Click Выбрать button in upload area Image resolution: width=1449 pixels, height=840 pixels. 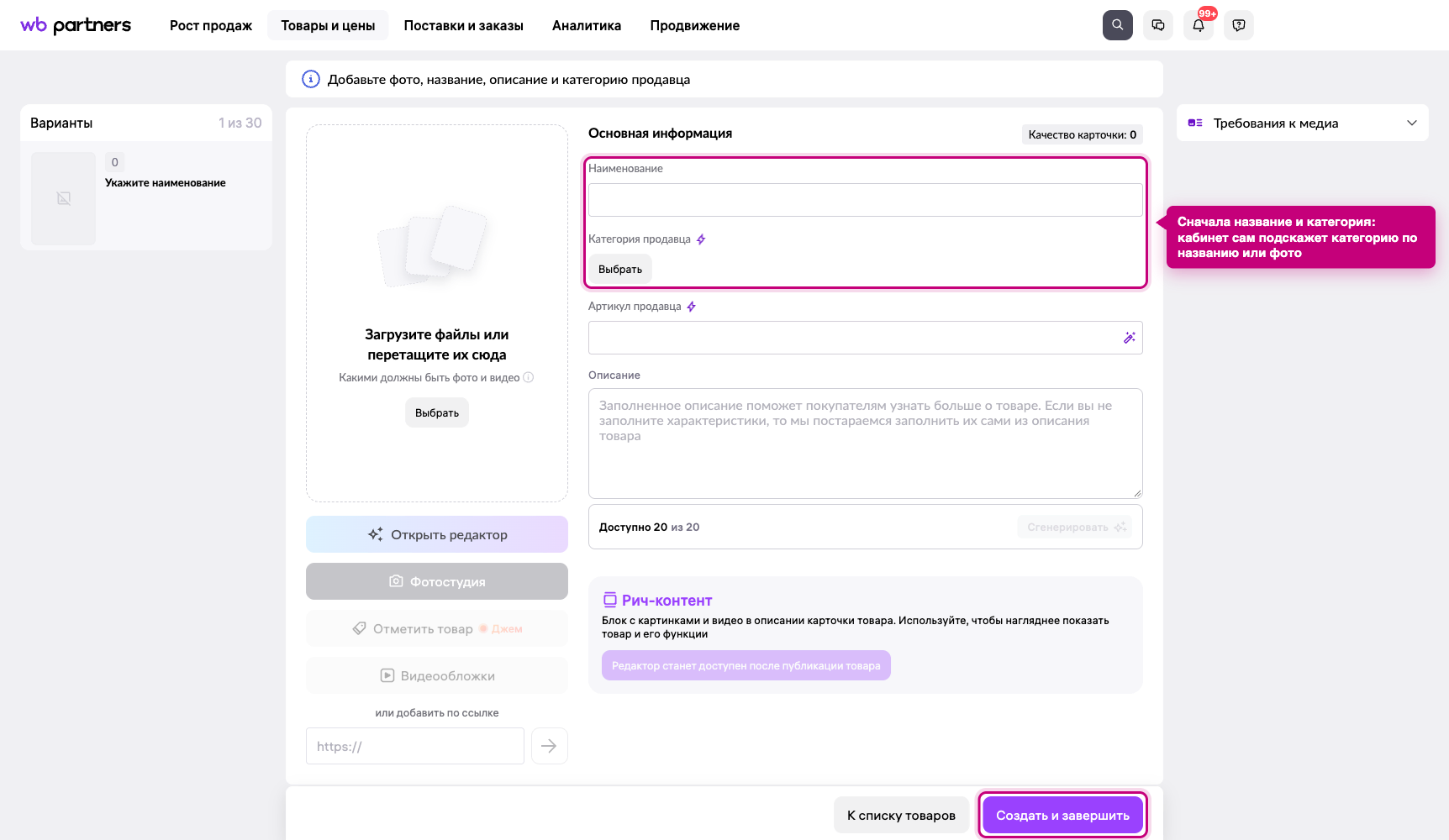[437, 412]
